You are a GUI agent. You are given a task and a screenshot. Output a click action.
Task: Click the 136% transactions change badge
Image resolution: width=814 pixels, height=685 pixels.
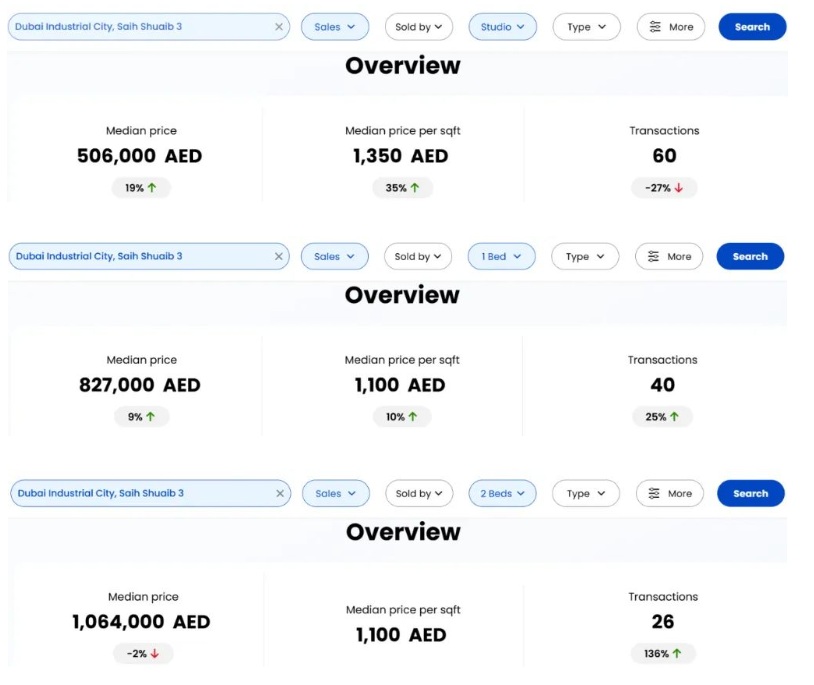662,654
